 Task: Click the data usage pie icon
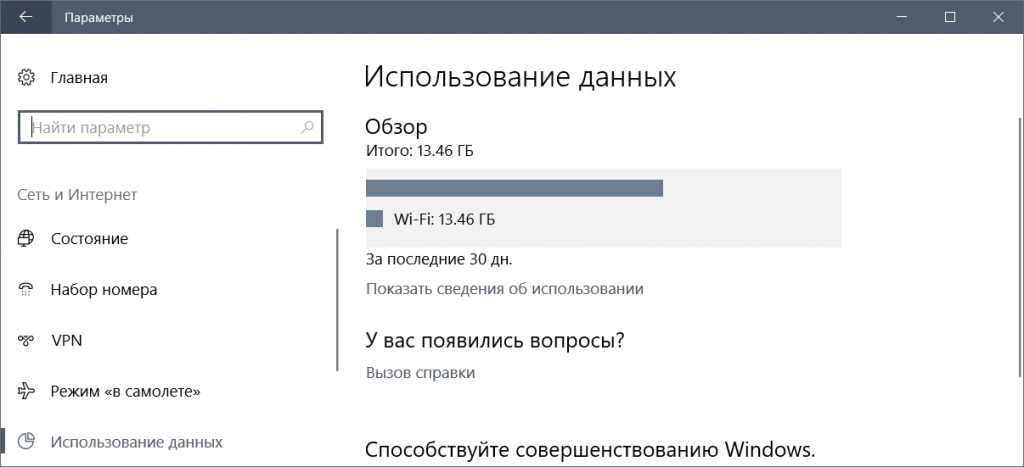point(27,441)
